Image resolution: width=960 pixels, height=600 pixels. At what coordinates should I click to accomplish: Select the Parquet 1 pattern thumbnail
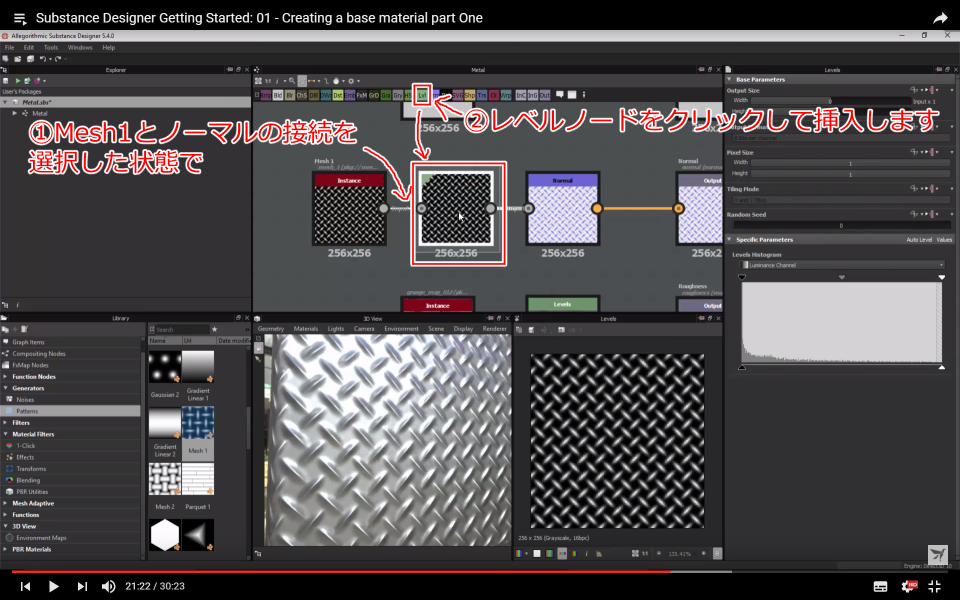point(198,479)
